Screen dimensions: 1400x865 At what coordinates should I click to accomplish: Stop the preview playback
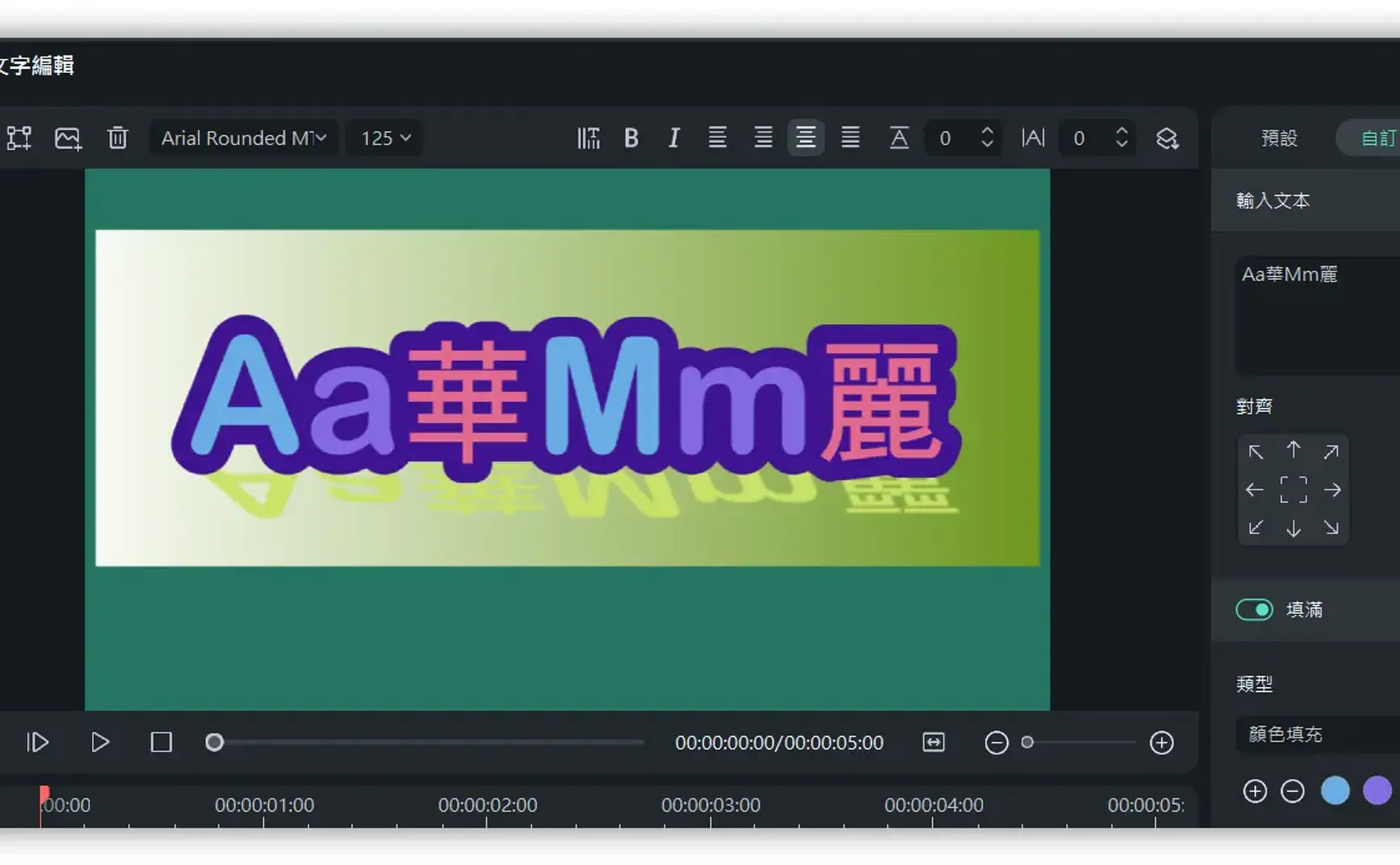click(x=161, y=742)
